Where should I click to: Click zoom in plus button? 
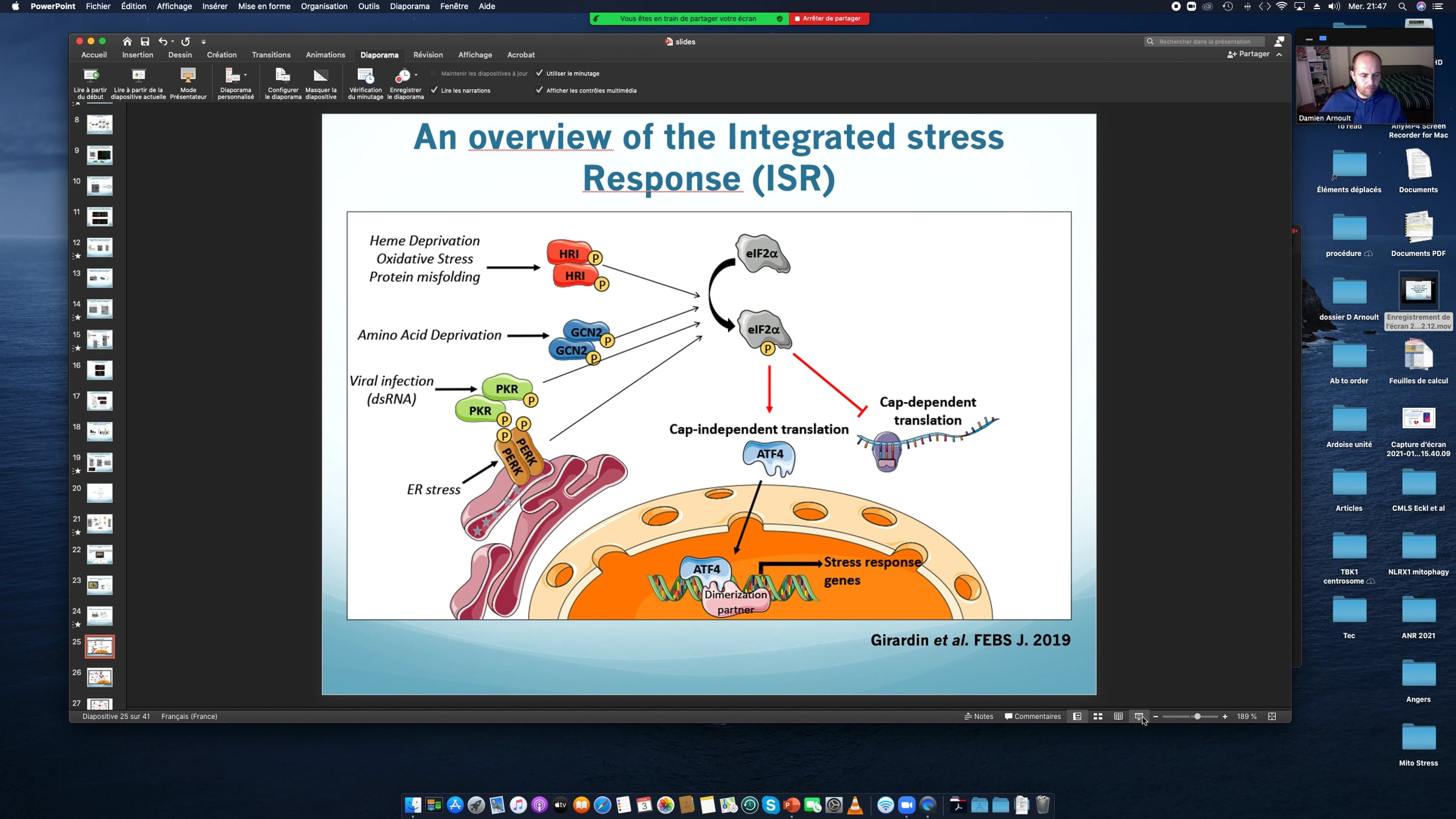point(1225,716)
